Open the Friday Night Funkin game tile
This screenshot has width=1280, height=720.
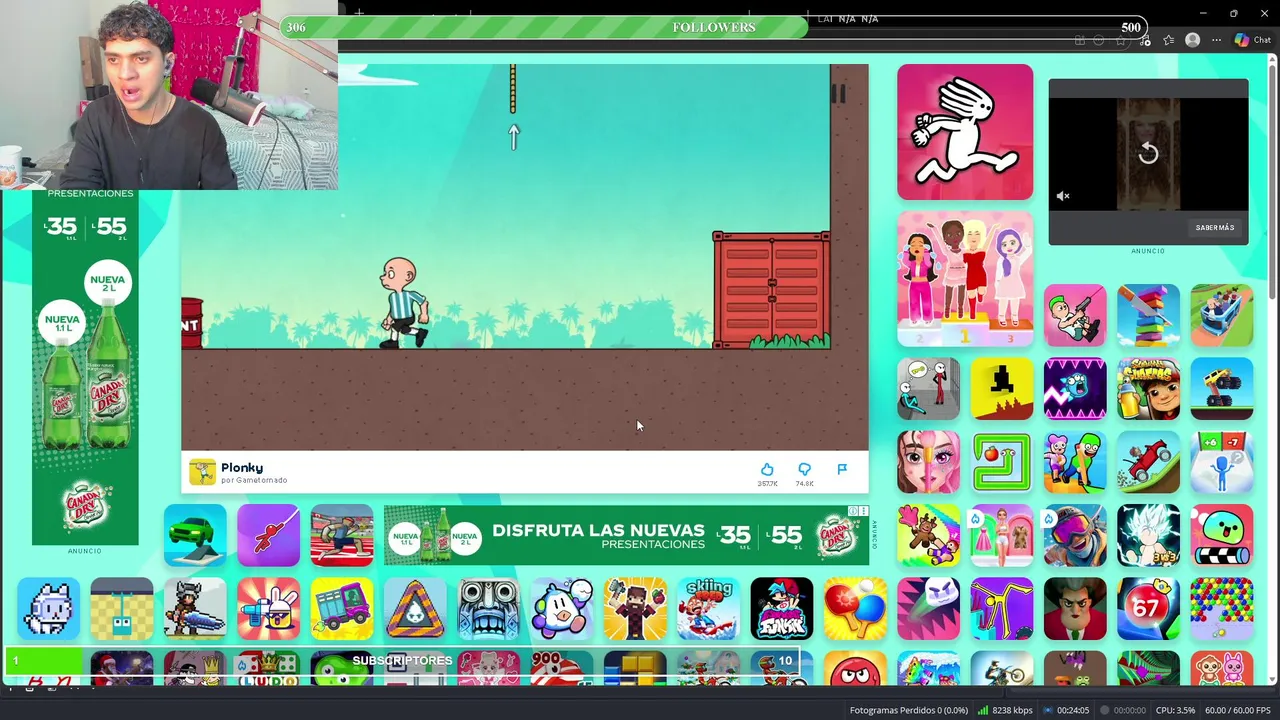pyautogui.click(x=782, y=609)
